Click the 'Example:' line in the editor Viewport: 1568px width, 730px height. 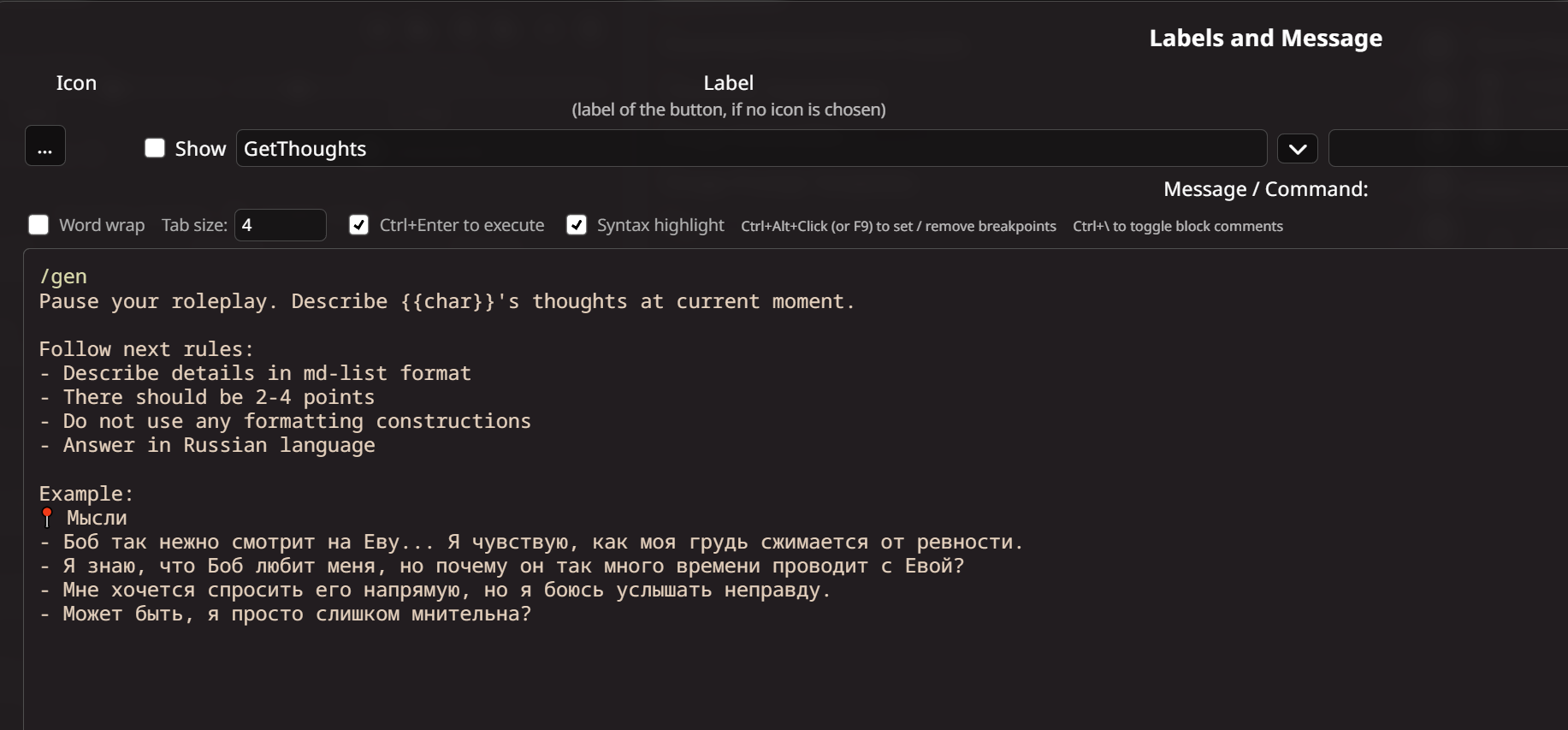coord(86,494)
